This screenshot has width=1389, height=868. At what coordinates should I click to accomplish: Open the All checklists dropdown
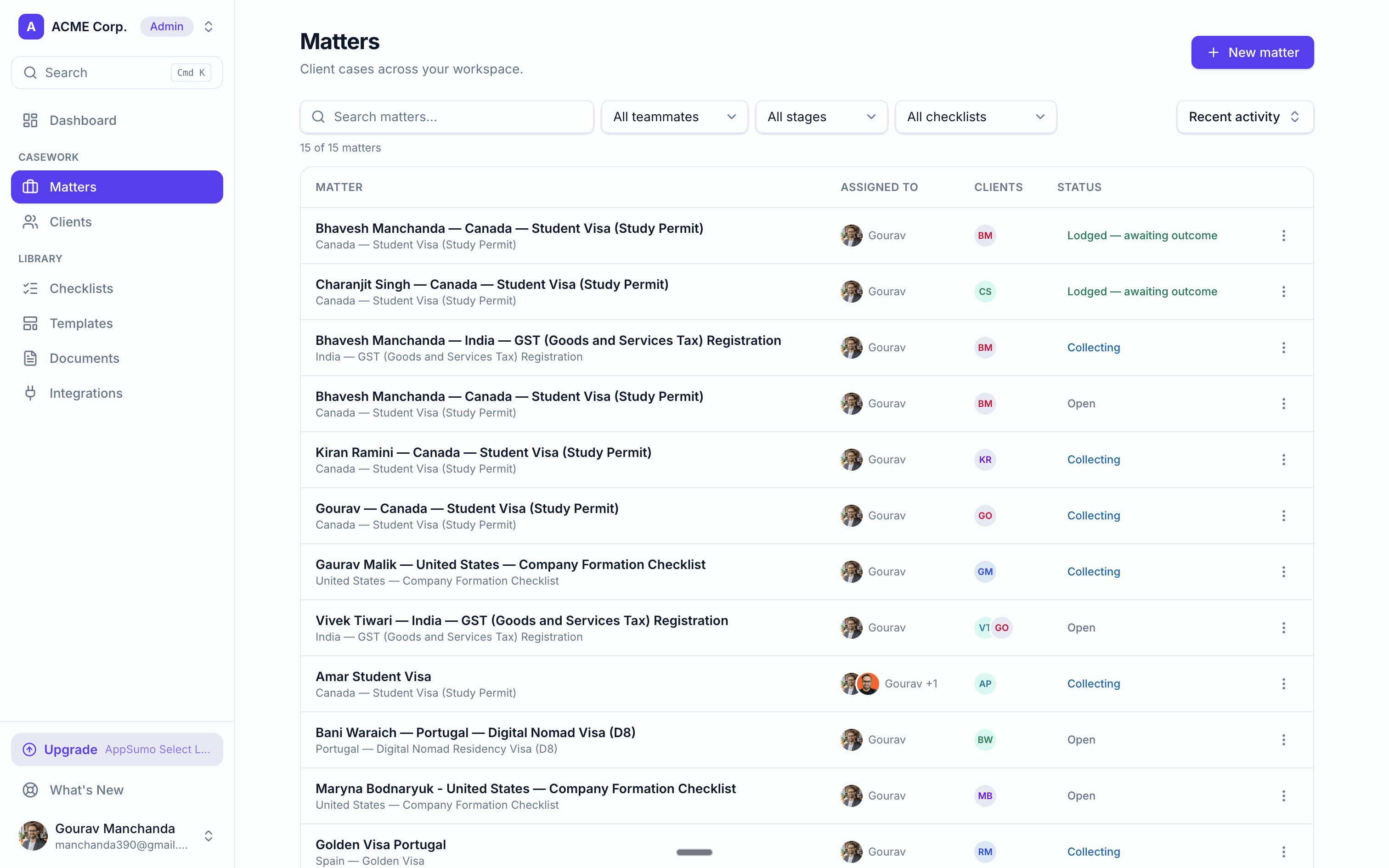tap(976, 117)
